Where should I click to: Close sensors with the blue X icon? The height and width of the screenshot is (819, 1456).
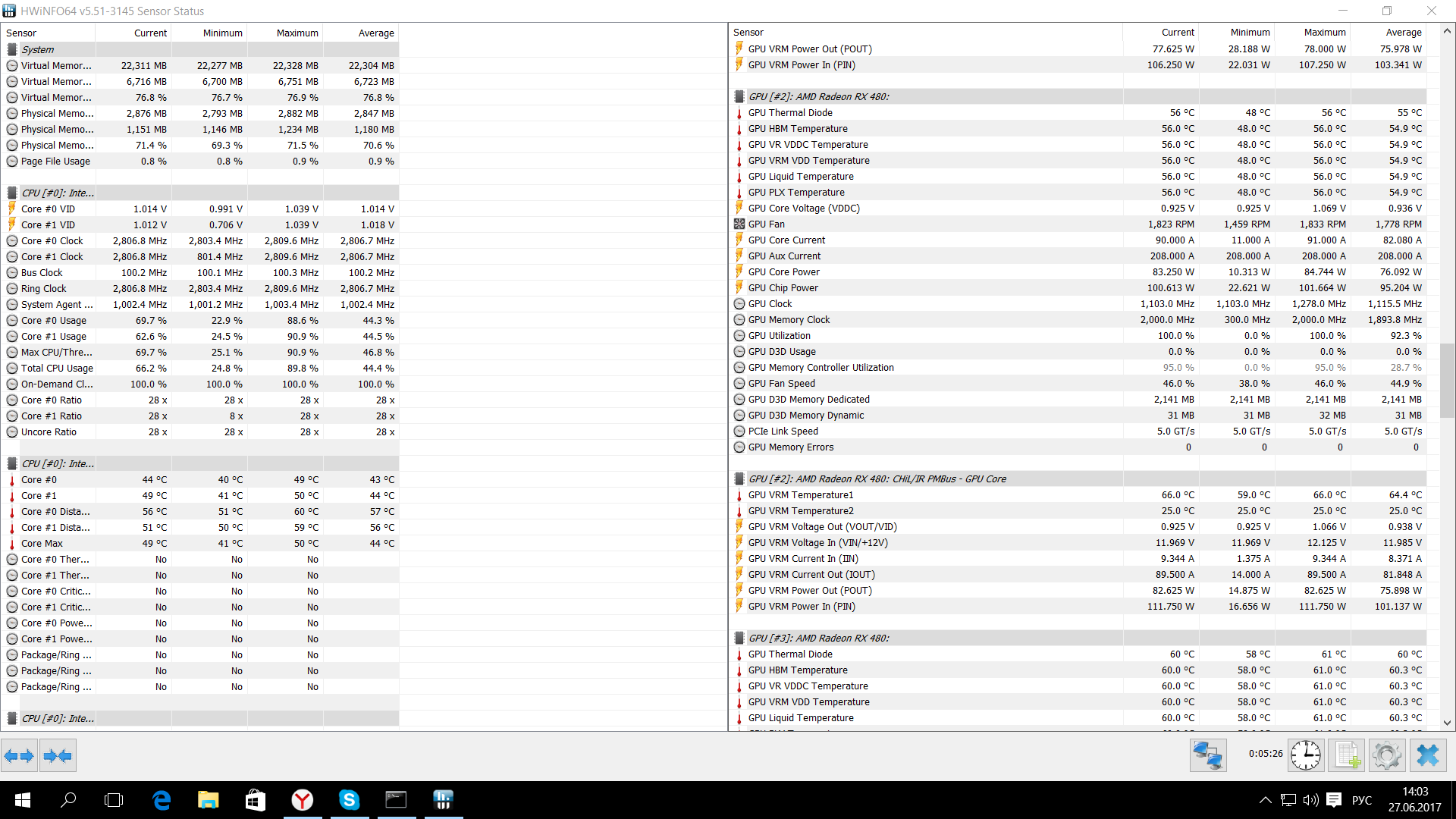(1428, 755)
